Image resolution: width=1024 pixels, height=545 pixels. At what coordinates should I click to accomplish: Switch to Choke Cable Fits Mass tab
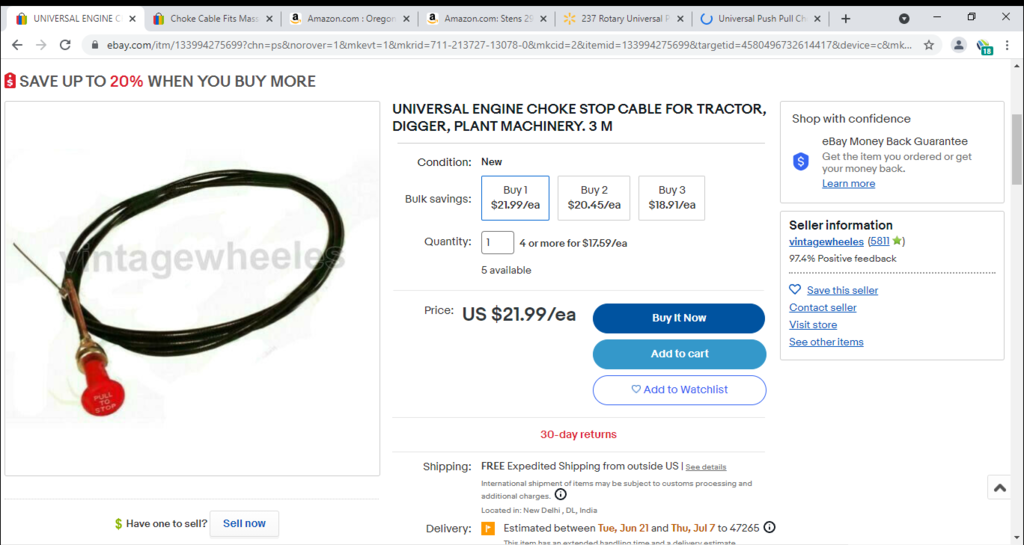[213, 19]
